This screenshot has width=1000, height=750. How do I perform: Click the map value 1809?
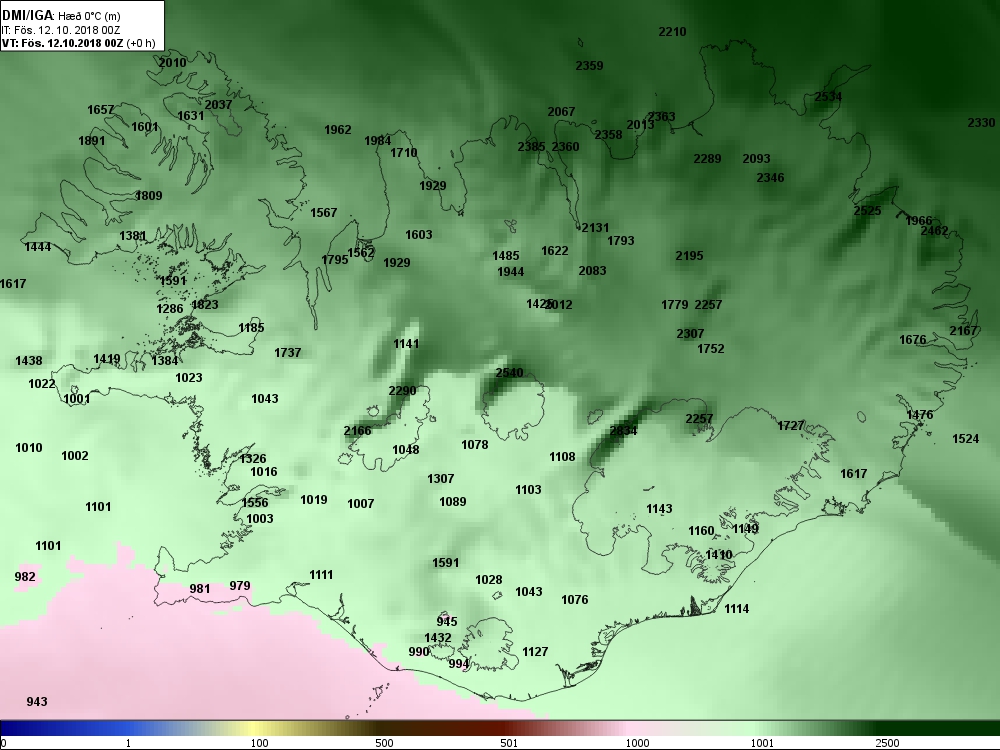click(149, 195)
